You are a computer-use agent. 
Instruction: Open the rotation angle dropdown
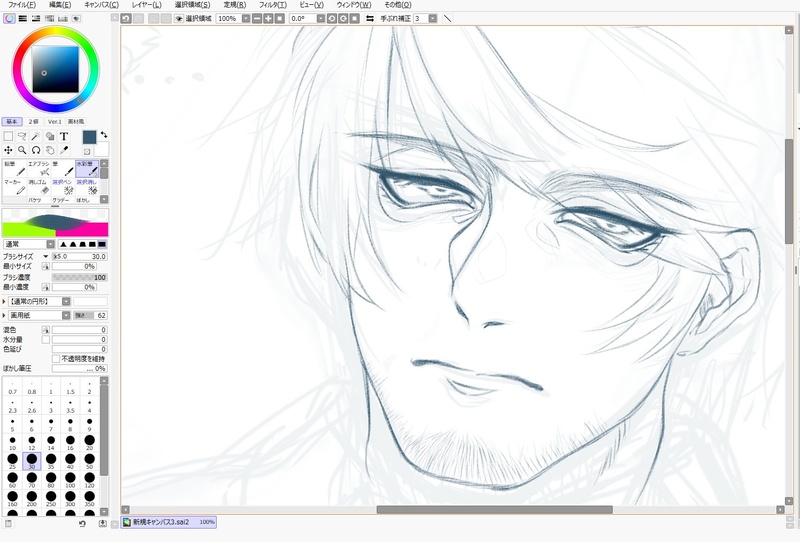(x=321, y=18)
